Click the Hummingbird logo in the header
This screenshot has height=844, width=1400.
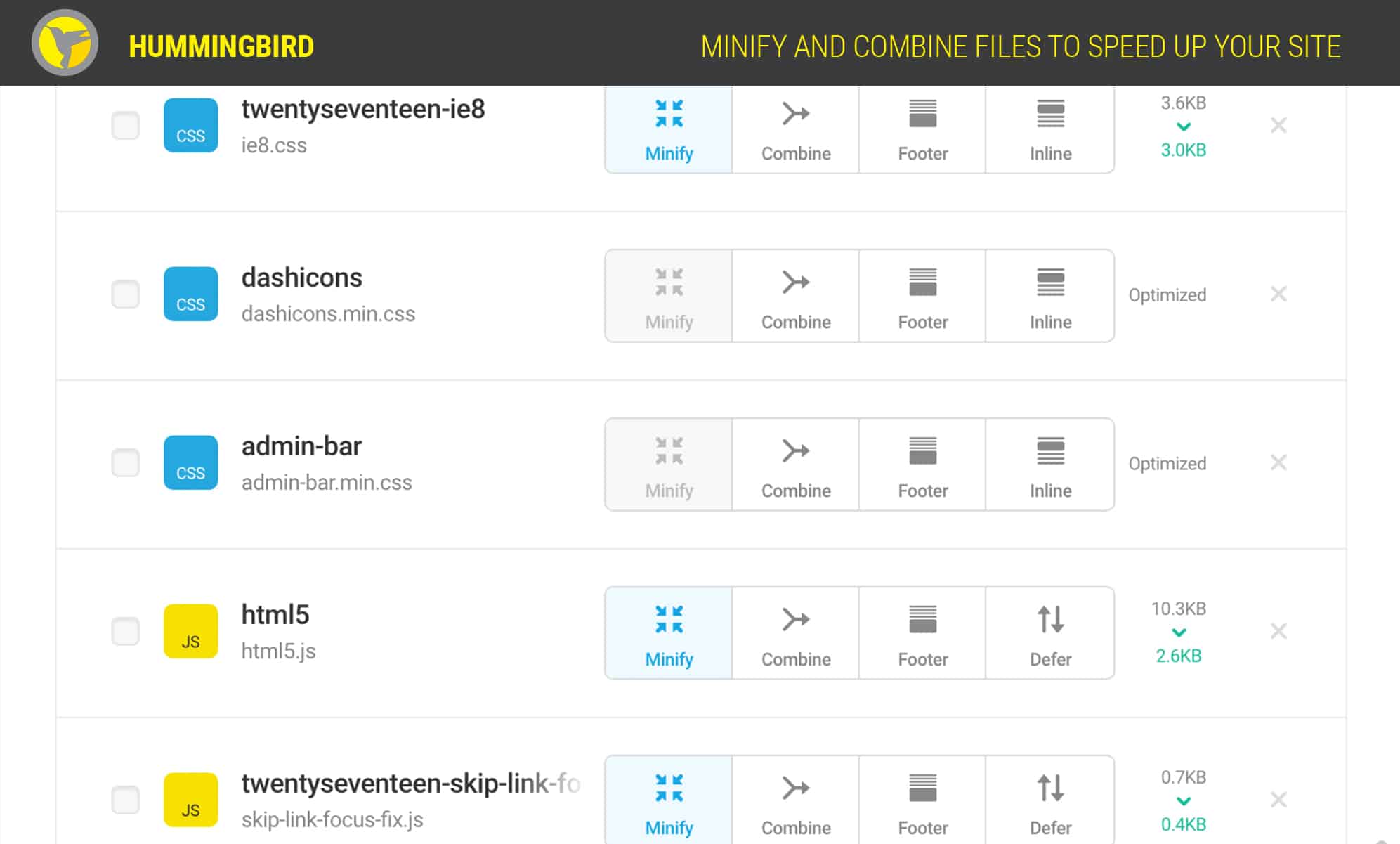(x=67, y=44)
